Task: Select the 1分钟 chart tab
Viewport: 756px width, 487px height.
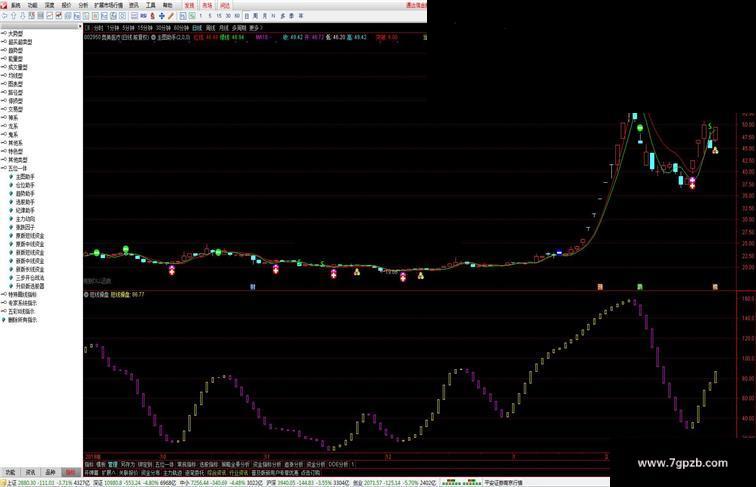Action: click(x=112, y=28)
